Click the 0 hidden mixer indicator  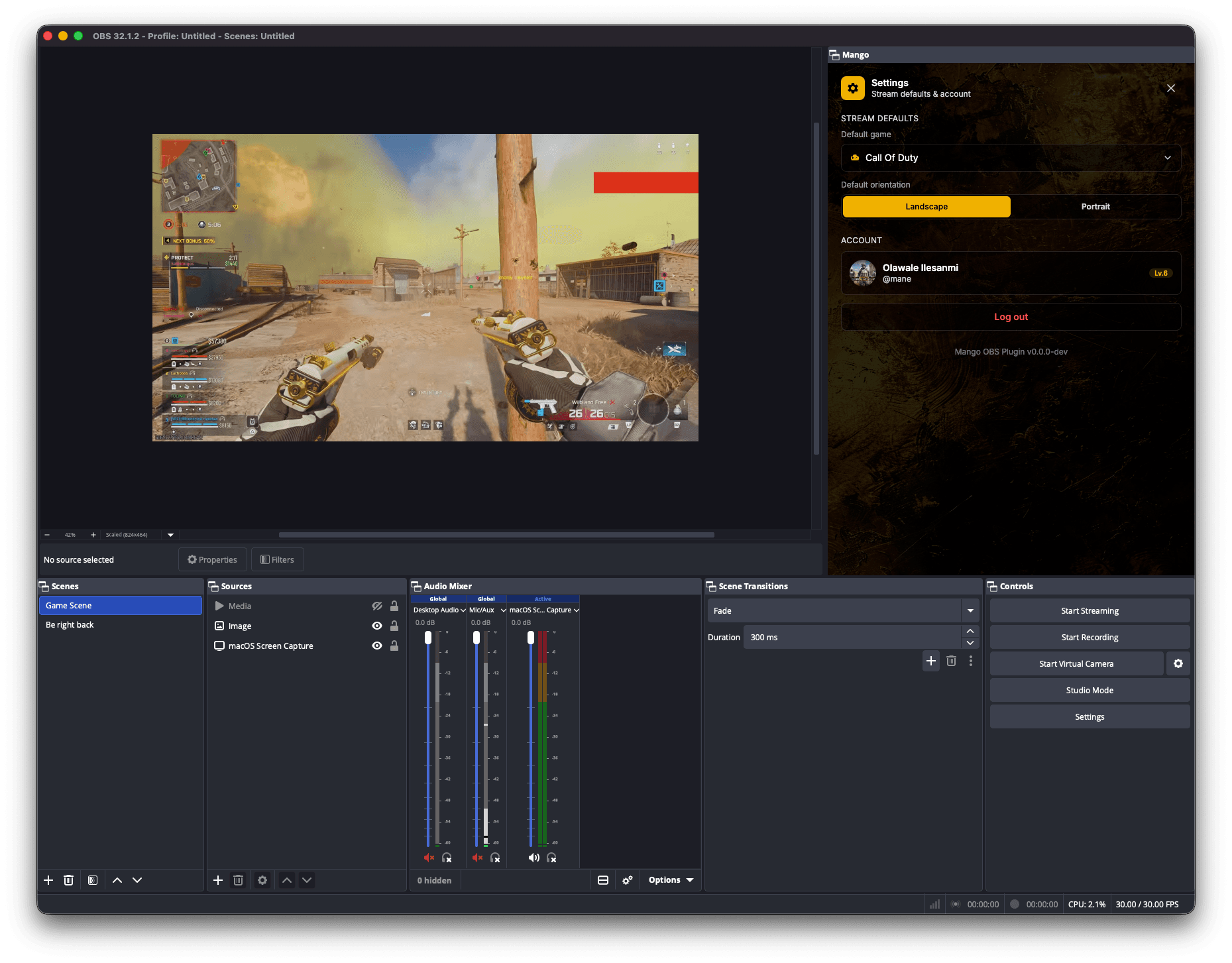pyautogui.click(x=434, y=880)
